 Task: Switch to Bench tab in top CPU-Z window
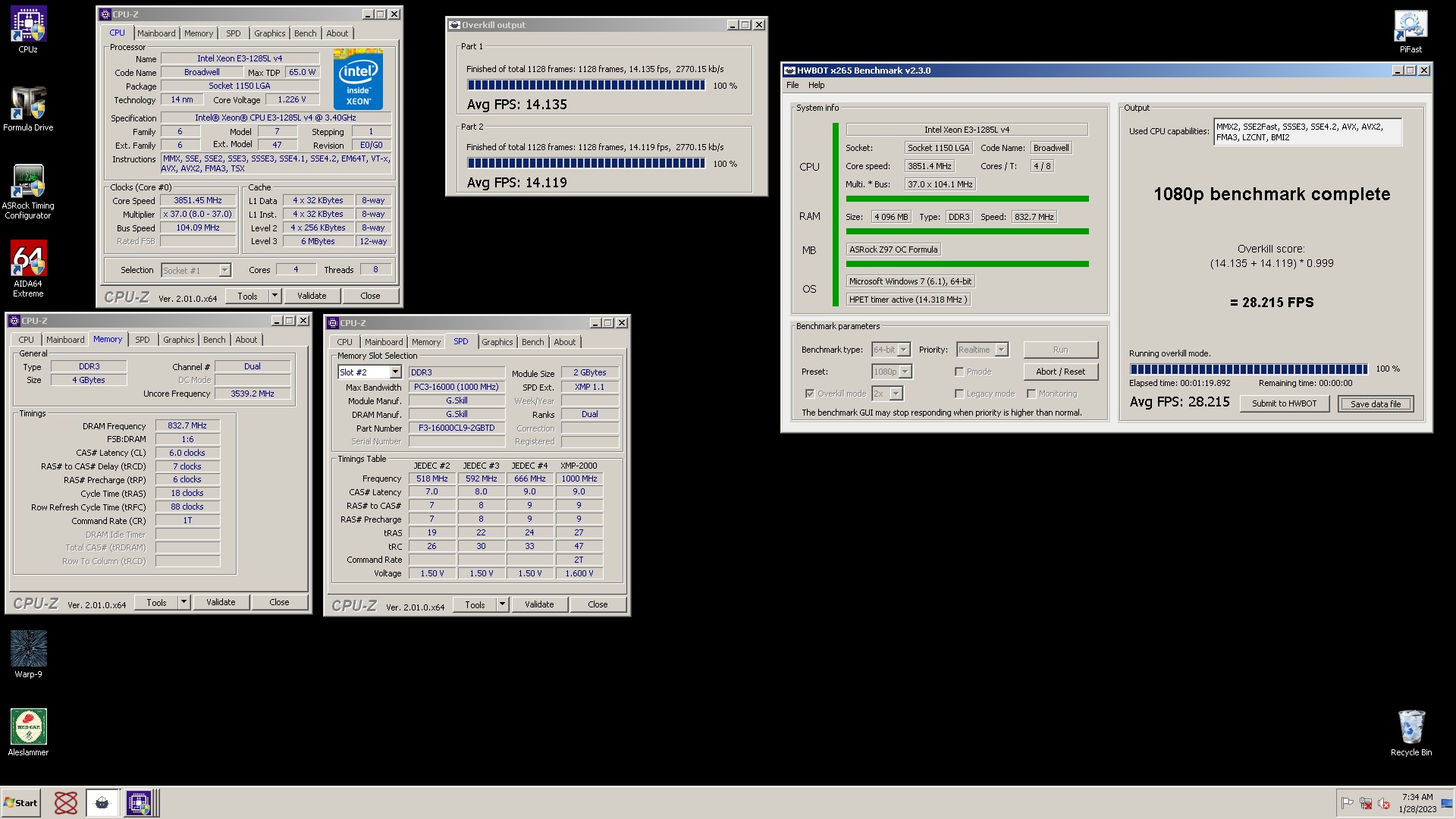pyautogui.click(x=306, y=33)
